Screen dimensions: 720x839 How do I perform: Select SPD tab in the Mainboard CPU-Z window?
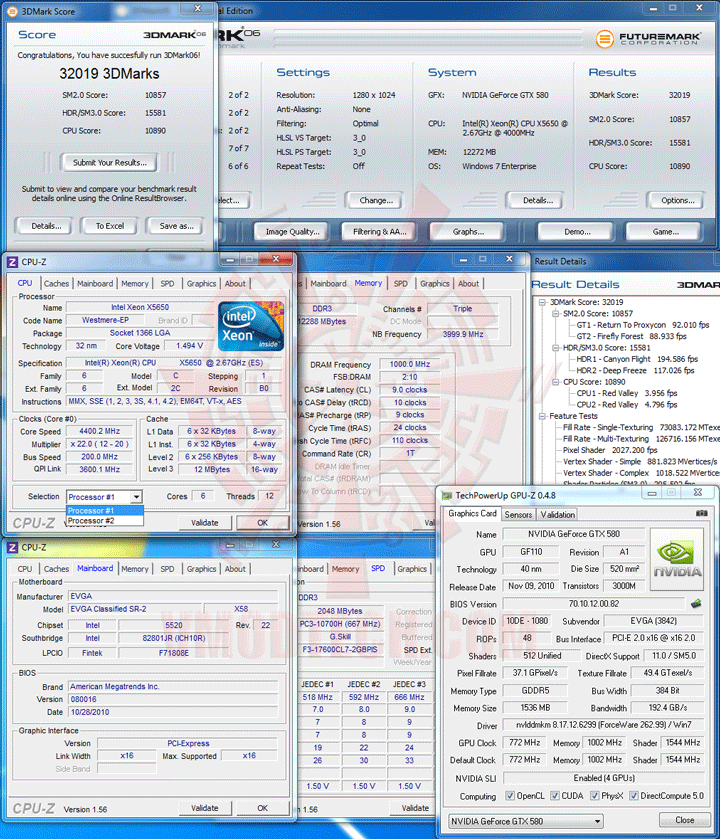pyautogui.click(x=167, y=569)
